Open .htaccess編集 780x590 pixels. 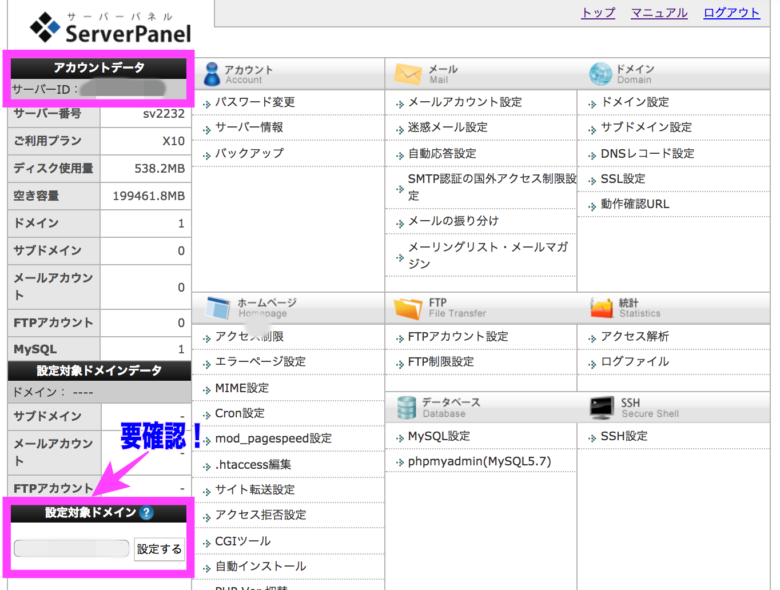pos(253,464)
